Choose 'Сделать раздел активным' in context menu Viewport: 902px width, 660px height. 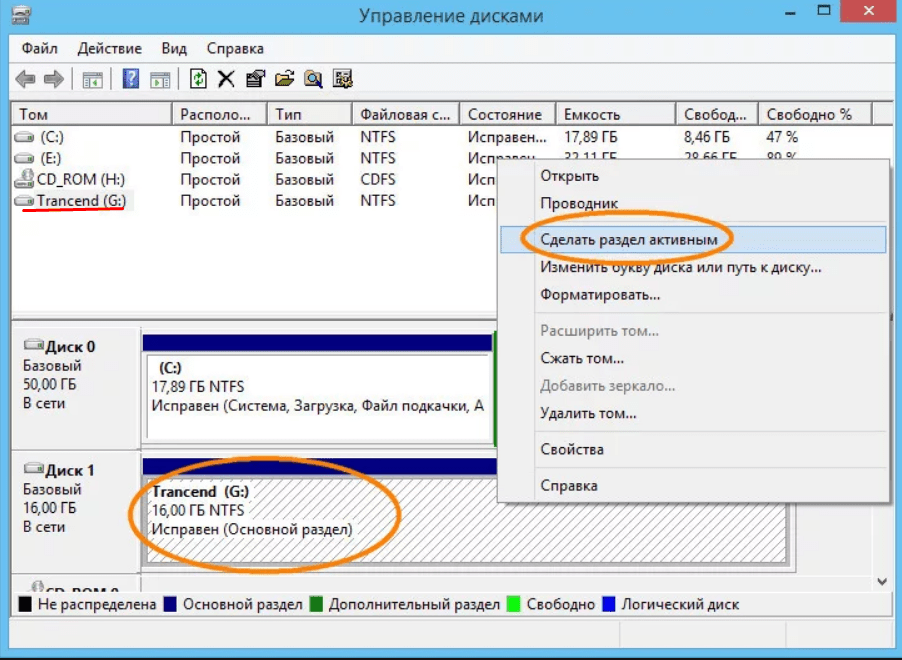pyautogui.click(x=628, y=240)
